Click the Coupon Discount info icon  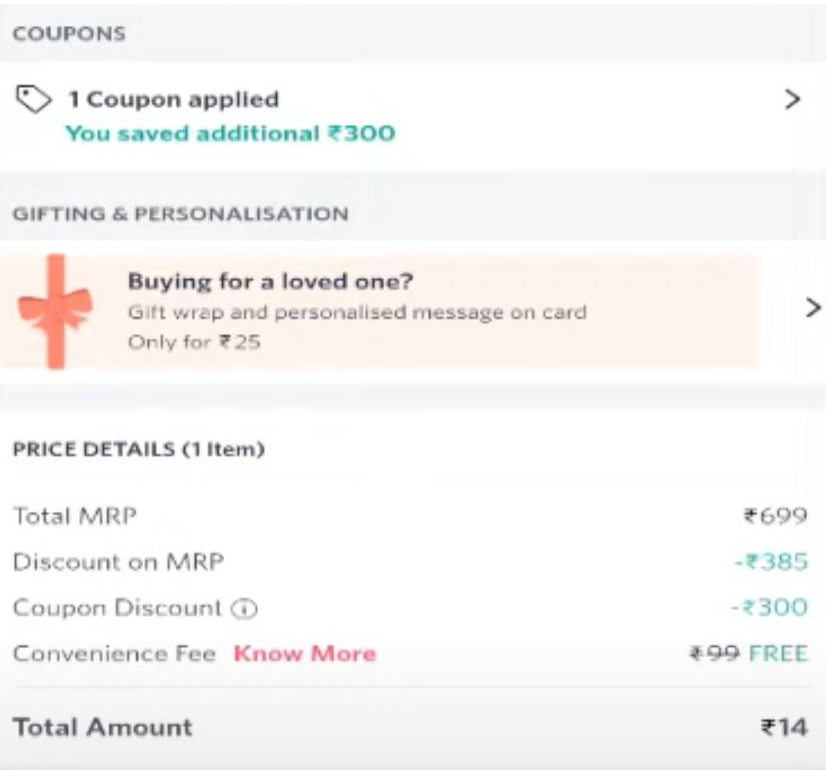click(x=244, y=609)
